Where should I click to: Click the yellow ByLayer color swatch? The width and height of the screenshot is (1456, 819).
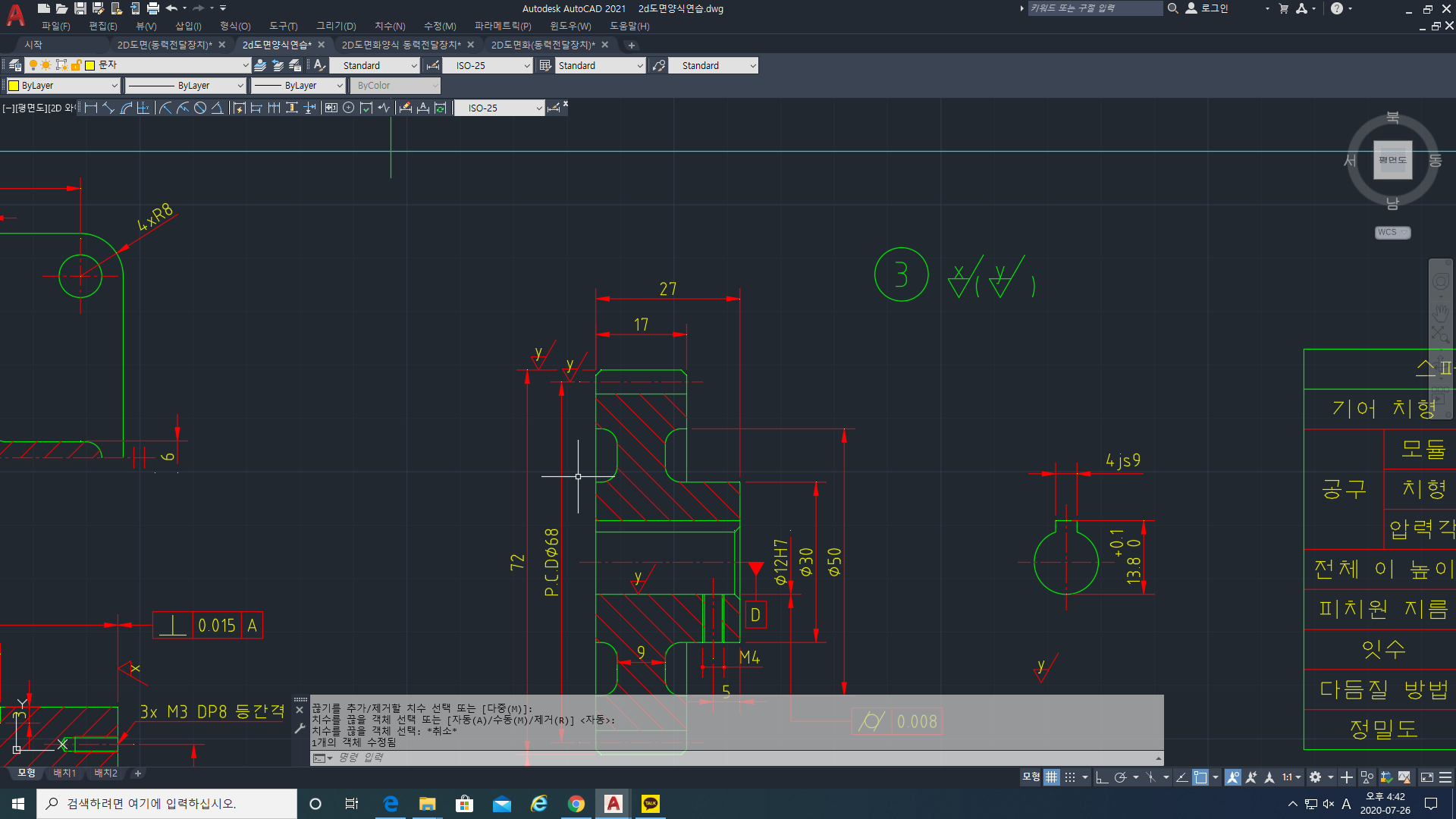pos(14,86)
